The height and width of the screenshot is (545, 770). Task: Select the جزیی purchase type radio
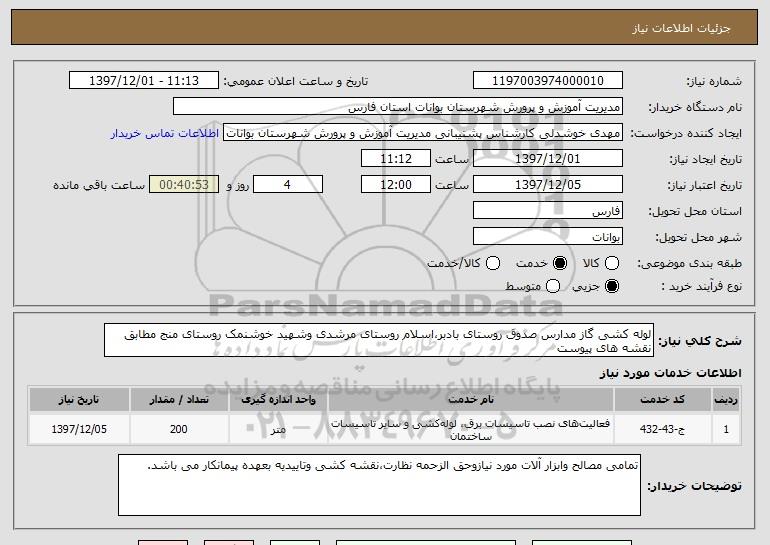[x=612, y=286]
